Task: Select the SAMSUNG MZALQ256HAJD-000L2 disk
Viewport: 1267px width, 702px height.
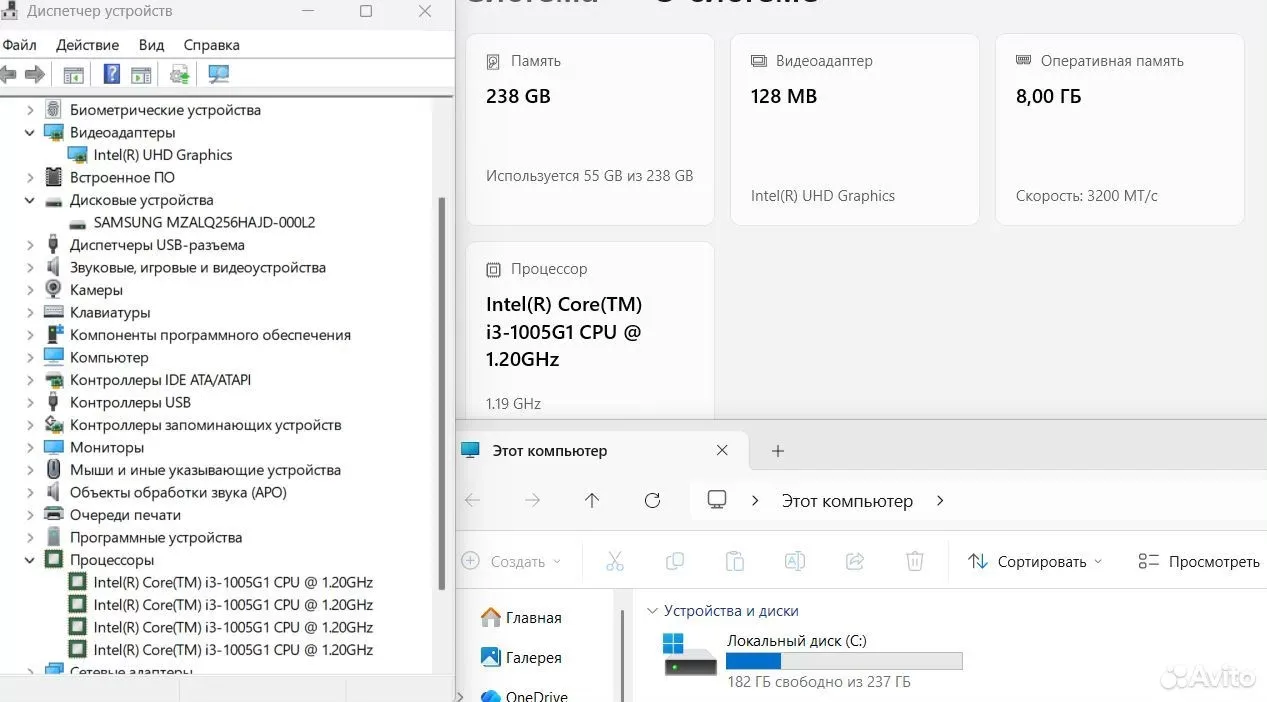Action: [x=204, y=222]
